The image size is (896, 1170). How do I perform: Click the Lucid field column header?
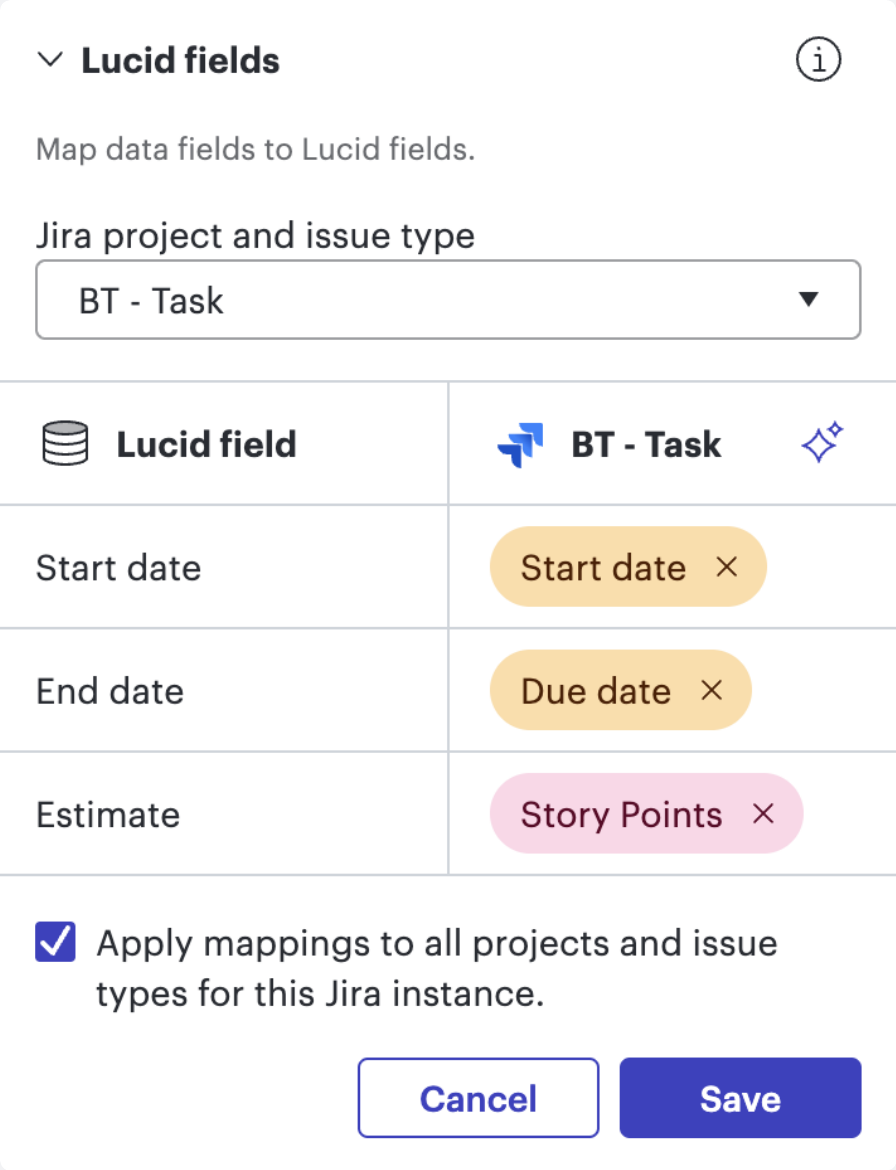pyautogui.click(x=206, y=443)
